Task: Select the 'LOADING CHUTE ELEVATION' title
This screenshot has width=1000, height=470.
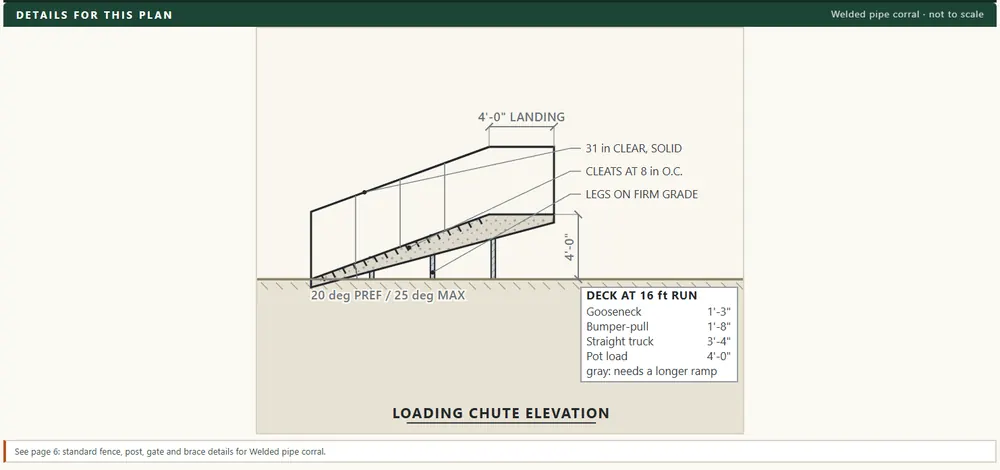Action: (x=501, y=413)
